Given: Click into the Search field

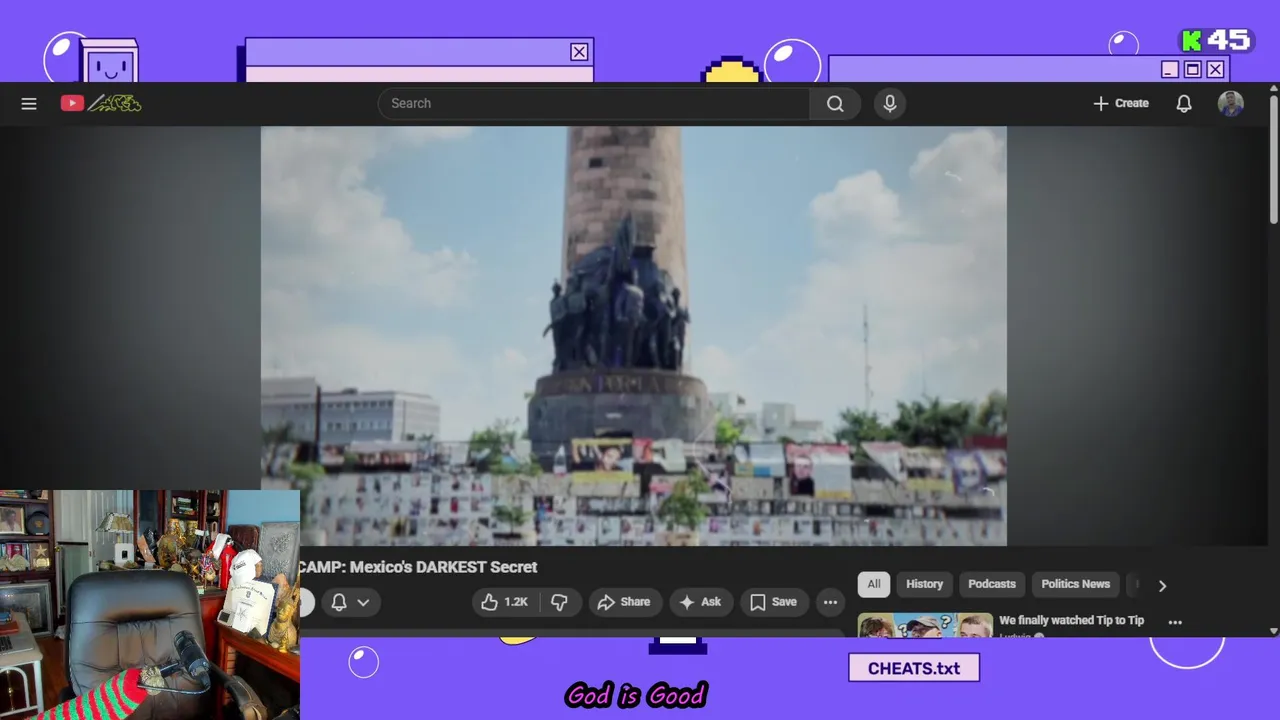Looking at the screenshot, I should click(x=594, y=103).
